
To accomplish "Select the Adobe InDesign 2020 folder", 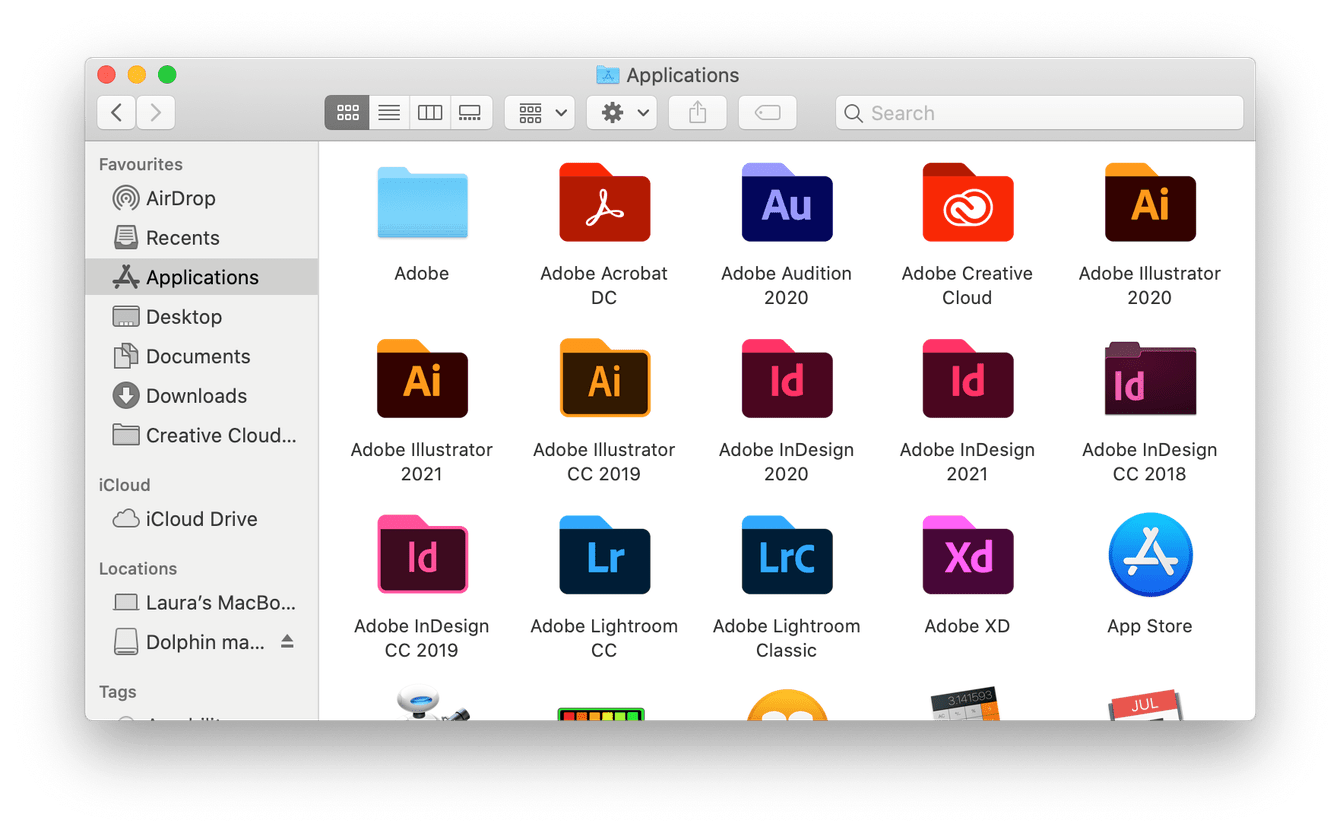I will click(x=786, y=379).
